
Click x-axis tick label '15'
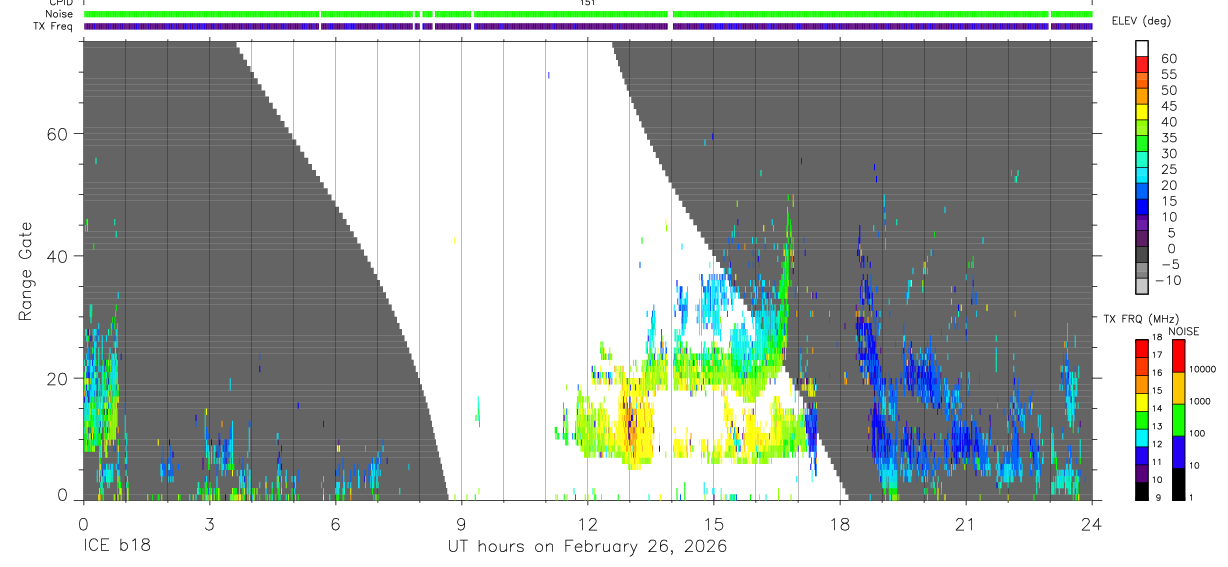point(713,524)
